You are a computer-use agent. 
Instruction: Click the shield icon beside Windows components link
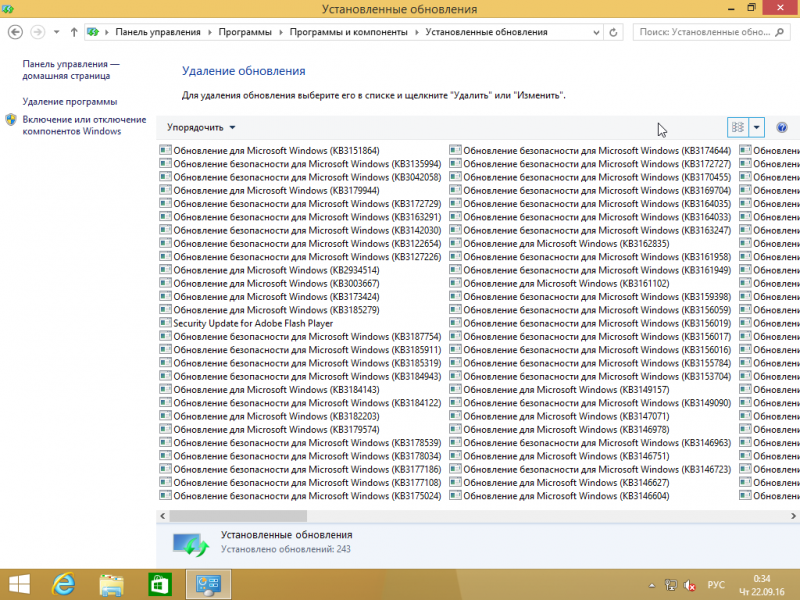[11, 120]
